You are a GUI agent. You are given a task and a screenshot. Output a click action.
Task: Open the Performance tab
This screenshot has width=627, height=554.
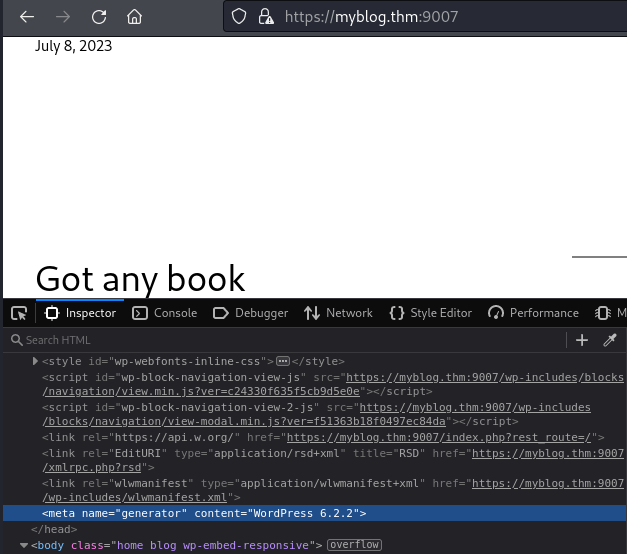click(x=533, y=313)
